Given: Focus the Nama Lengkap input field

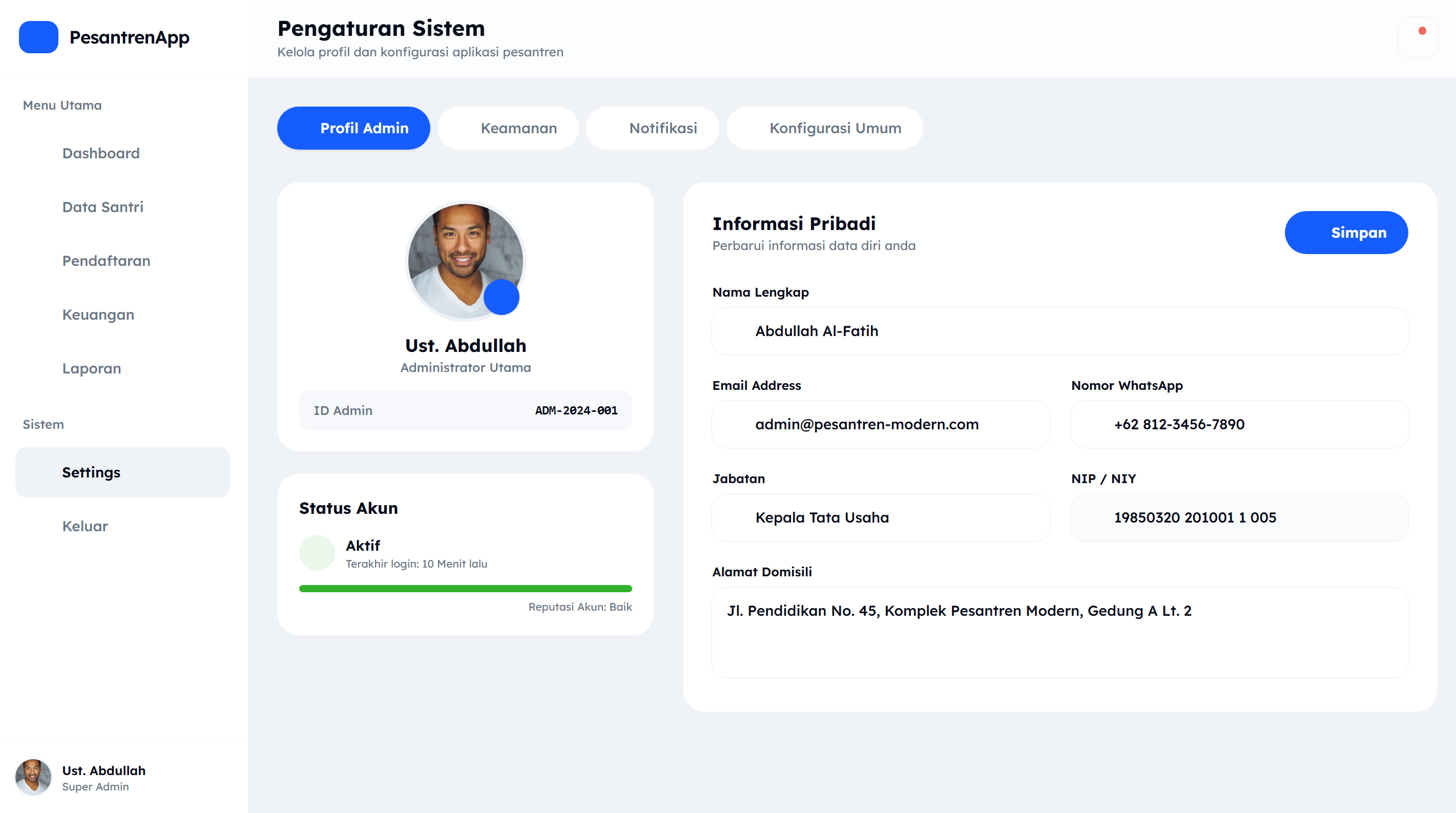Looking at the screenshot, I should click(x=1060, y=331).
